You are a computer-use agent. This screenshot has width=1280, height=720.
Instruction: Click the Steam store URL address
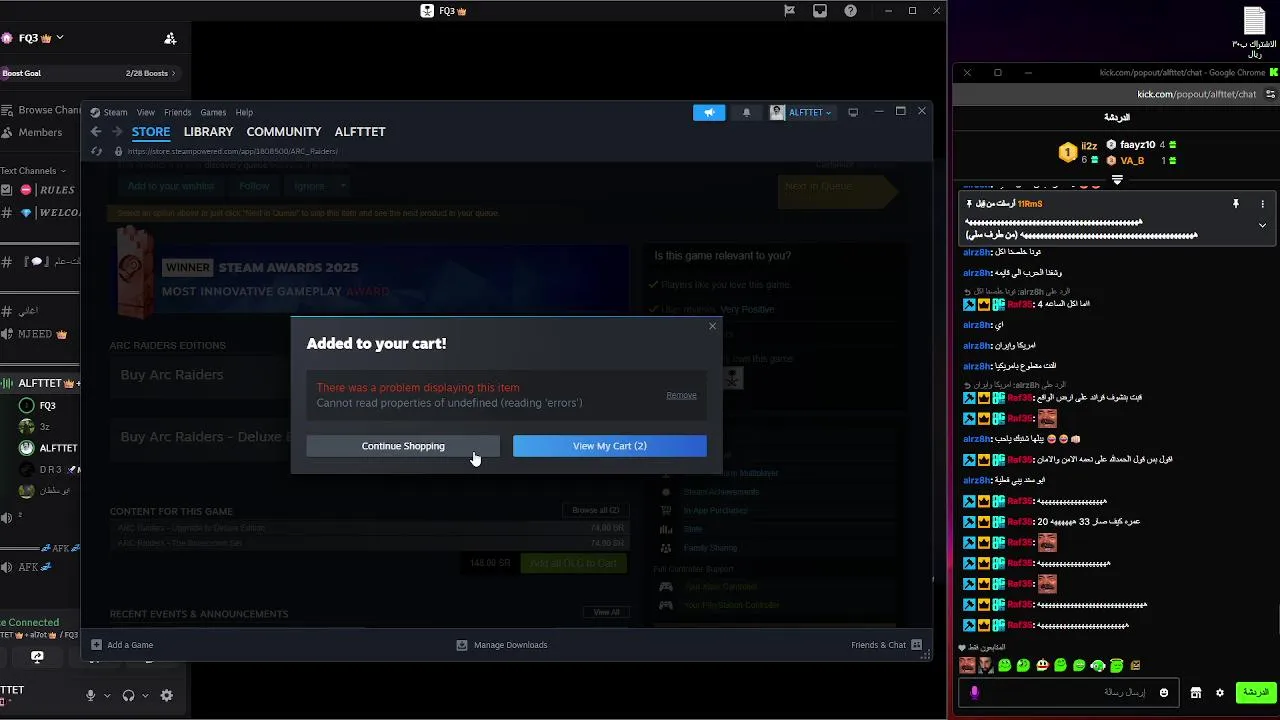point(232,151)
